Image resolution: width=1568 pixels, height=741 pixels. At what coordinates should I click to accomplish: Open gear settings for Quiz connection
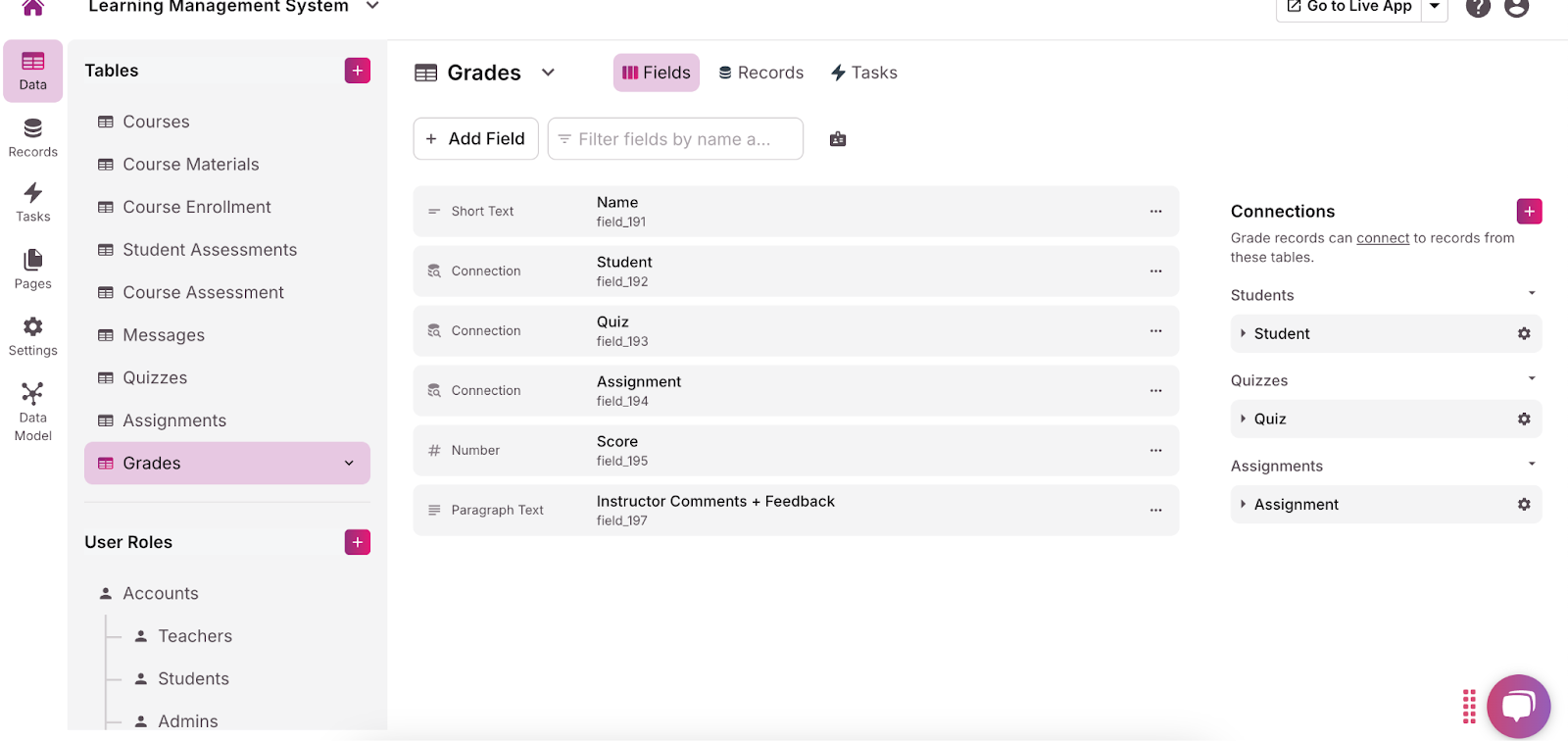(1524, 420)
